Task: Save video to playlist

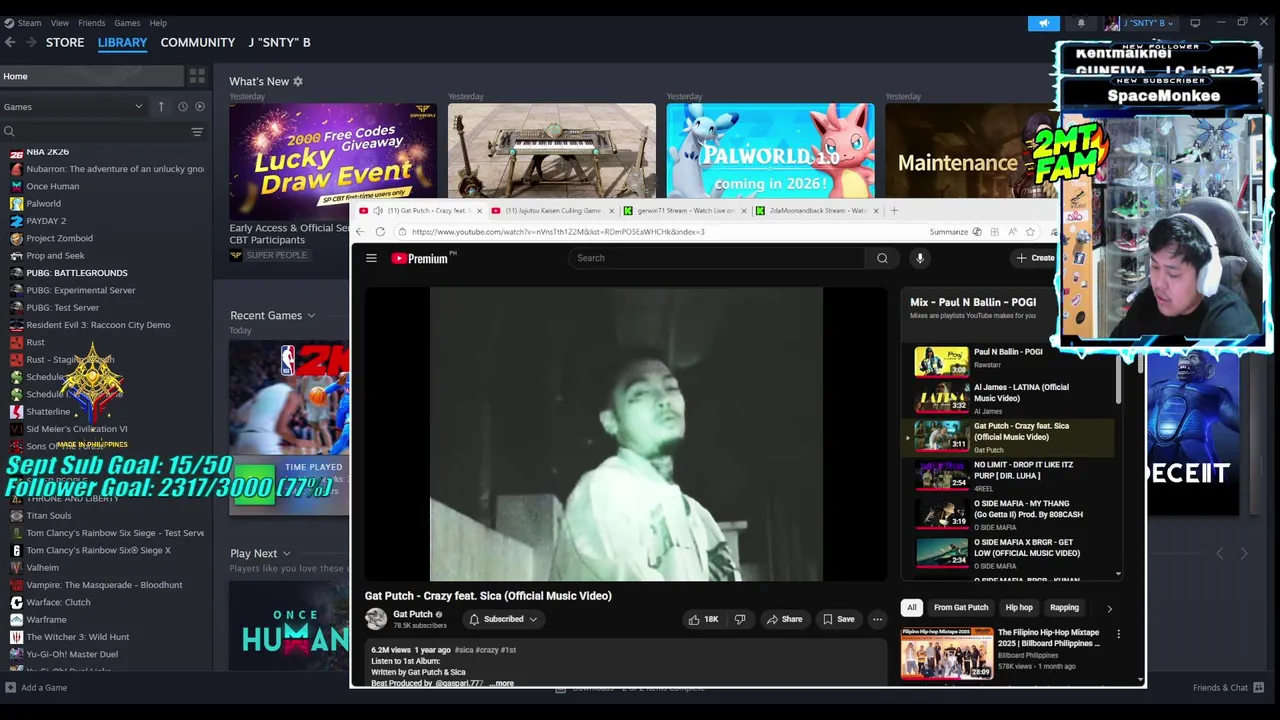Action: tap(838, 619)
